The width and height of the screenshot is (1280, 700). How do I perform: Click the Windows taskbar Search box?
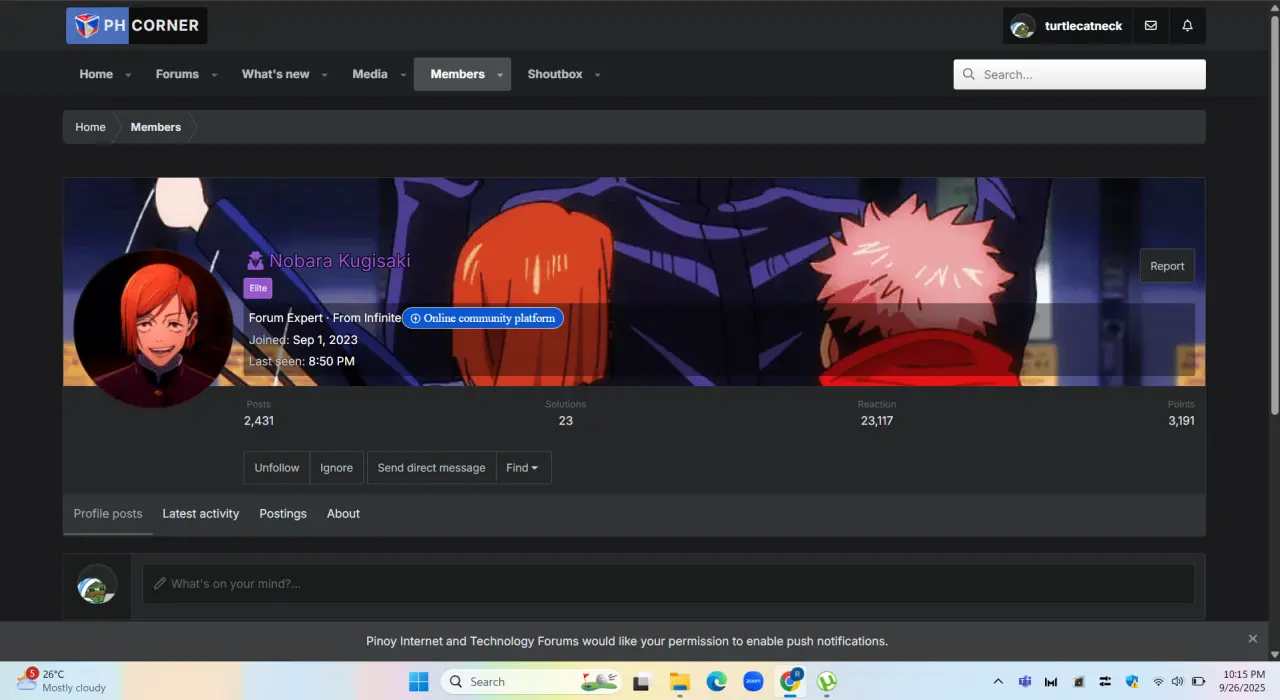[x=531, y=682]
